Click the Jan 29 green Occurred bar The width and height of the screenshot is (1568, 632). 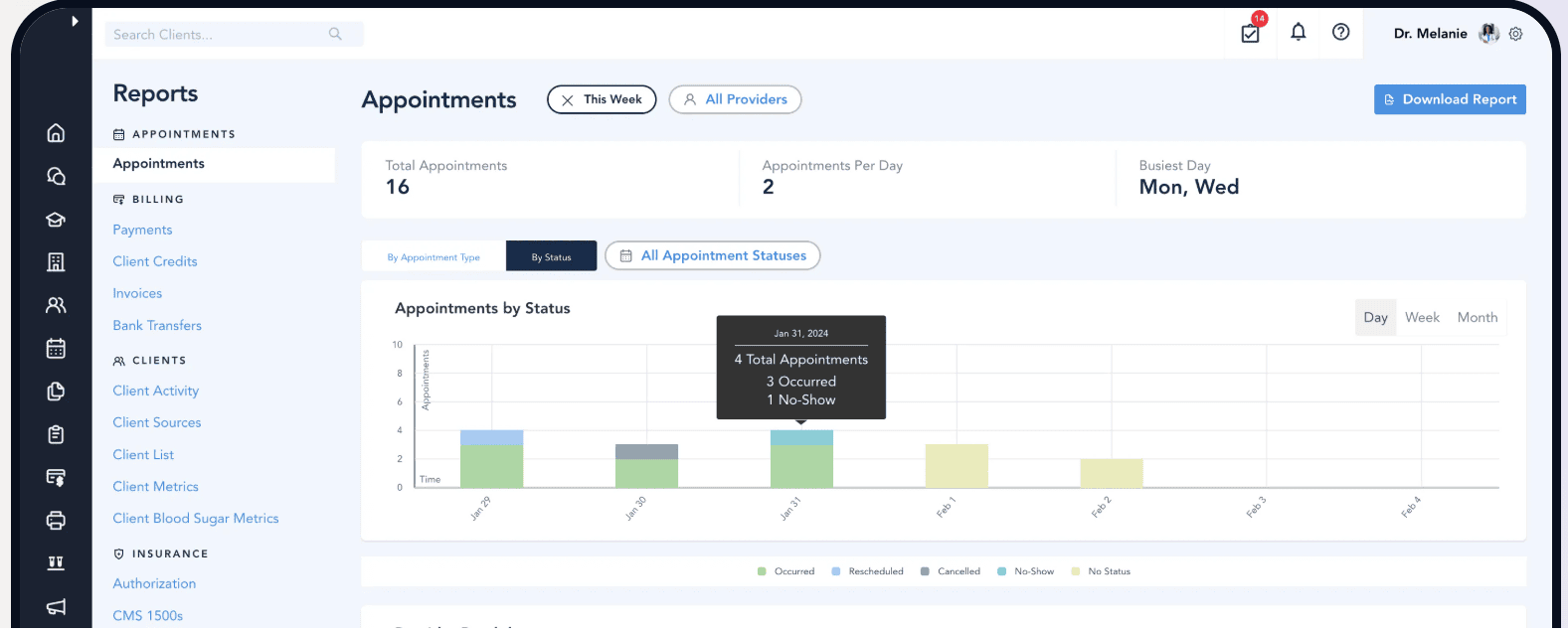coord(491,466)
